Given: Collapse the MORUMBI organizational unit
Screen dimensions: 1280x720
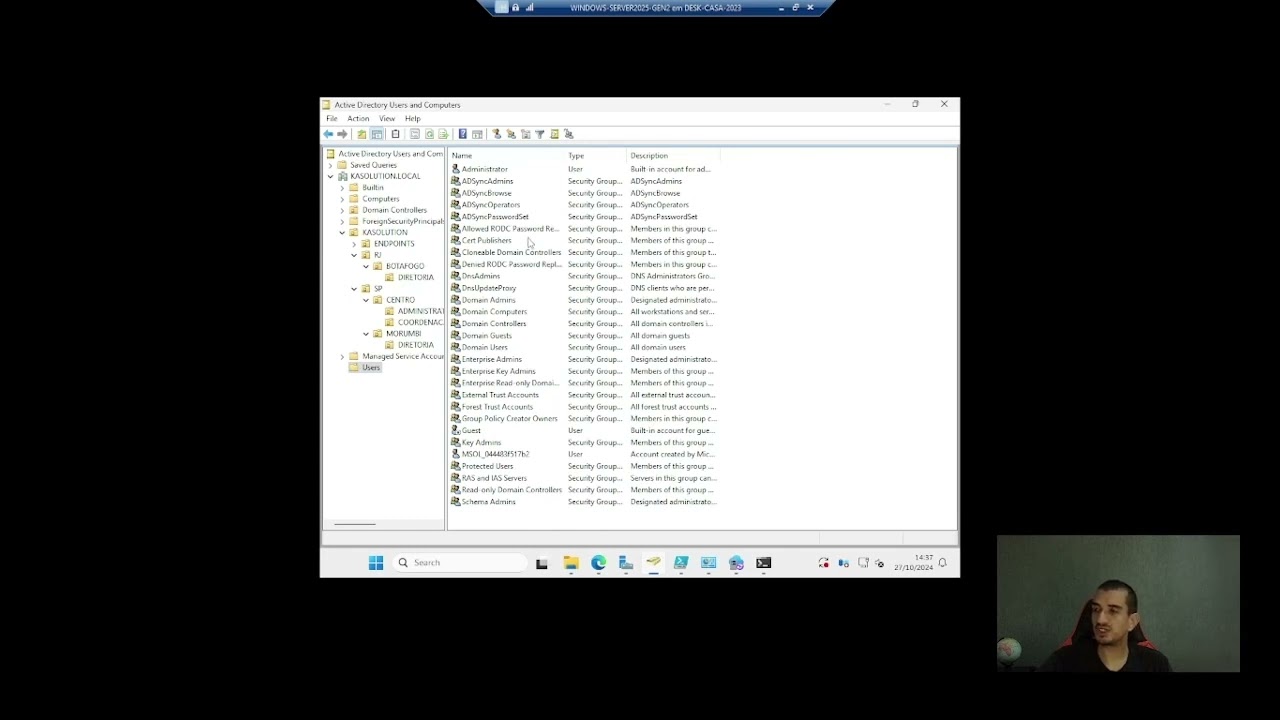Looking at the screenshot, I should 366,334.
